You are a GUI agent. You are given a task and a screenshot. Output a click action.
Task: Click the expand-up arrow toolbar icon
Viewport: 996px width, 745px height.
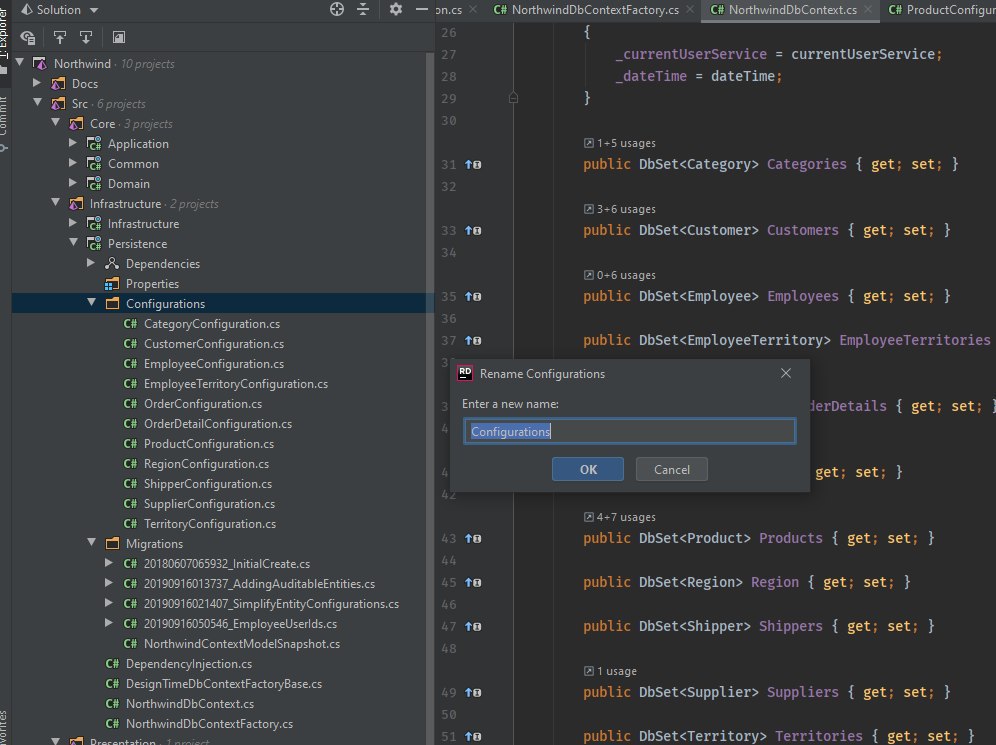[x=60, y=37]
